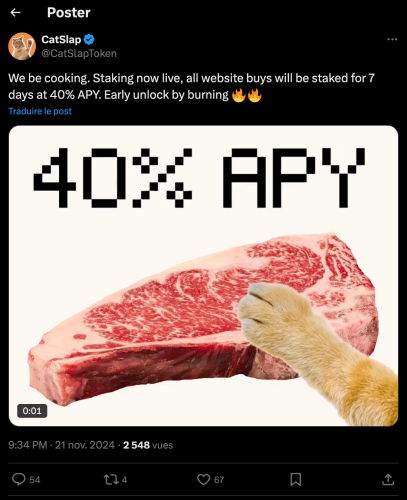Play the 40% APY steak video
The image size is (407, 500).
click(x=203, y=276)
